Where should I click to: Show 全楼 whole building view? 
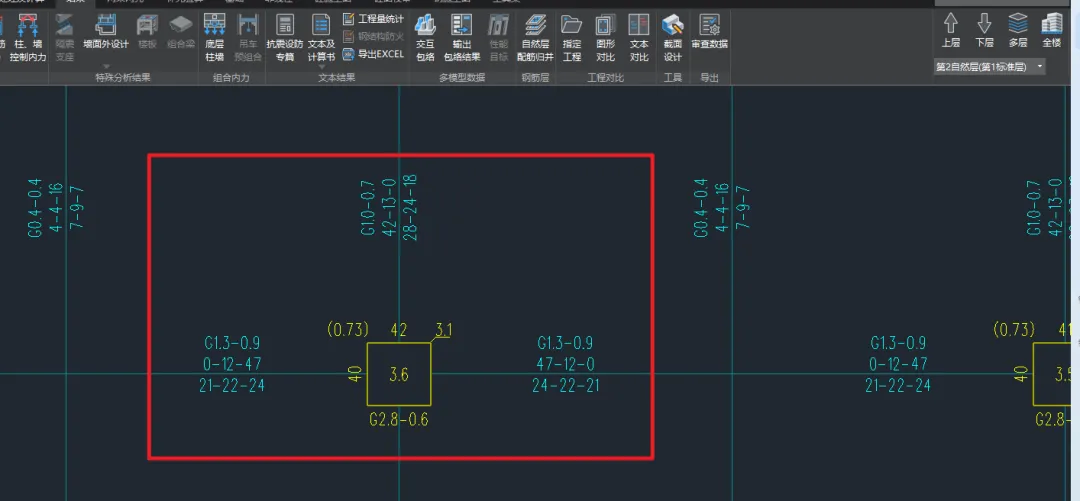1052,31
